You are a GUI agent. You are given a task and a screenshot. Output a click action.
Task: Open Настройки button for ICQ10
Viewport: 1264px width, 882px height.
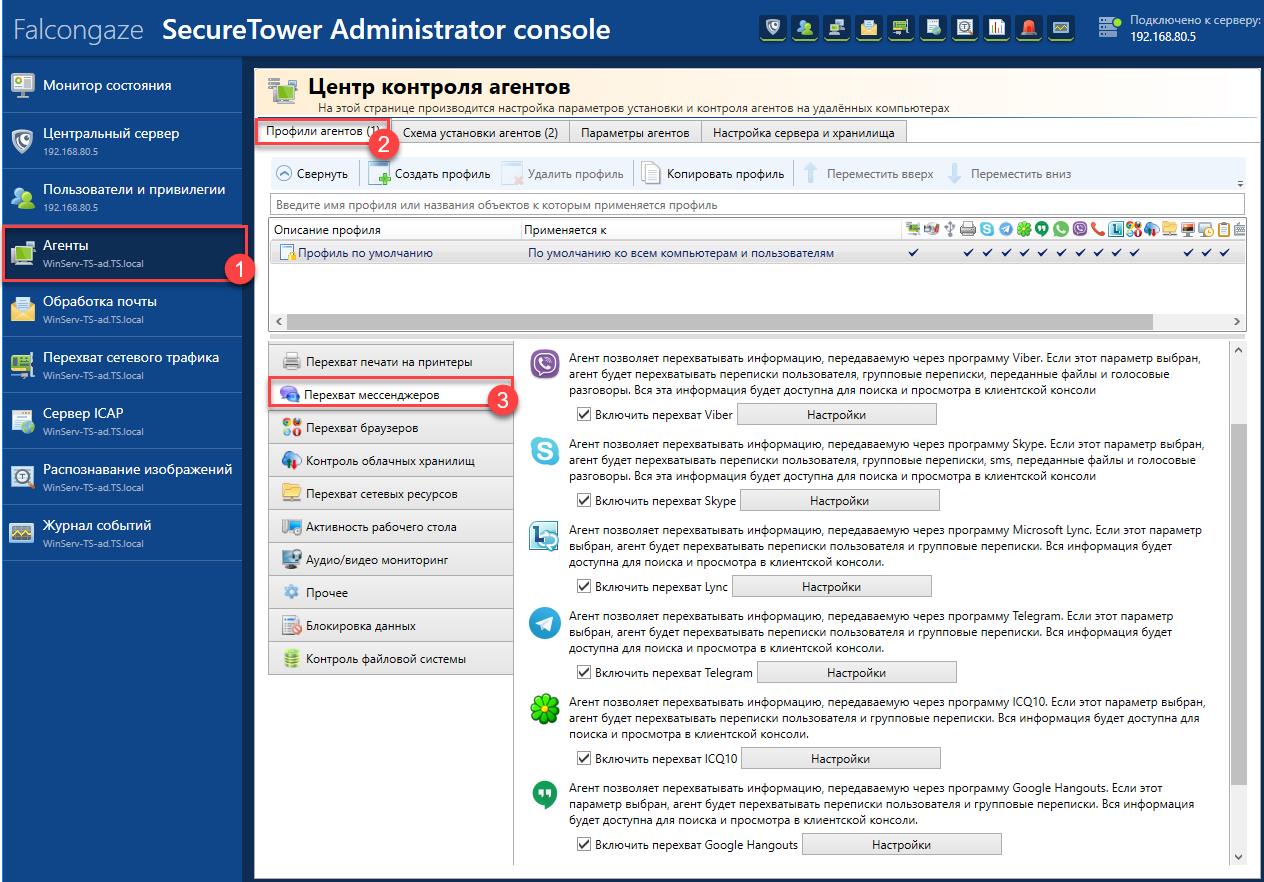pyautogui.click(x=840, y=759)
